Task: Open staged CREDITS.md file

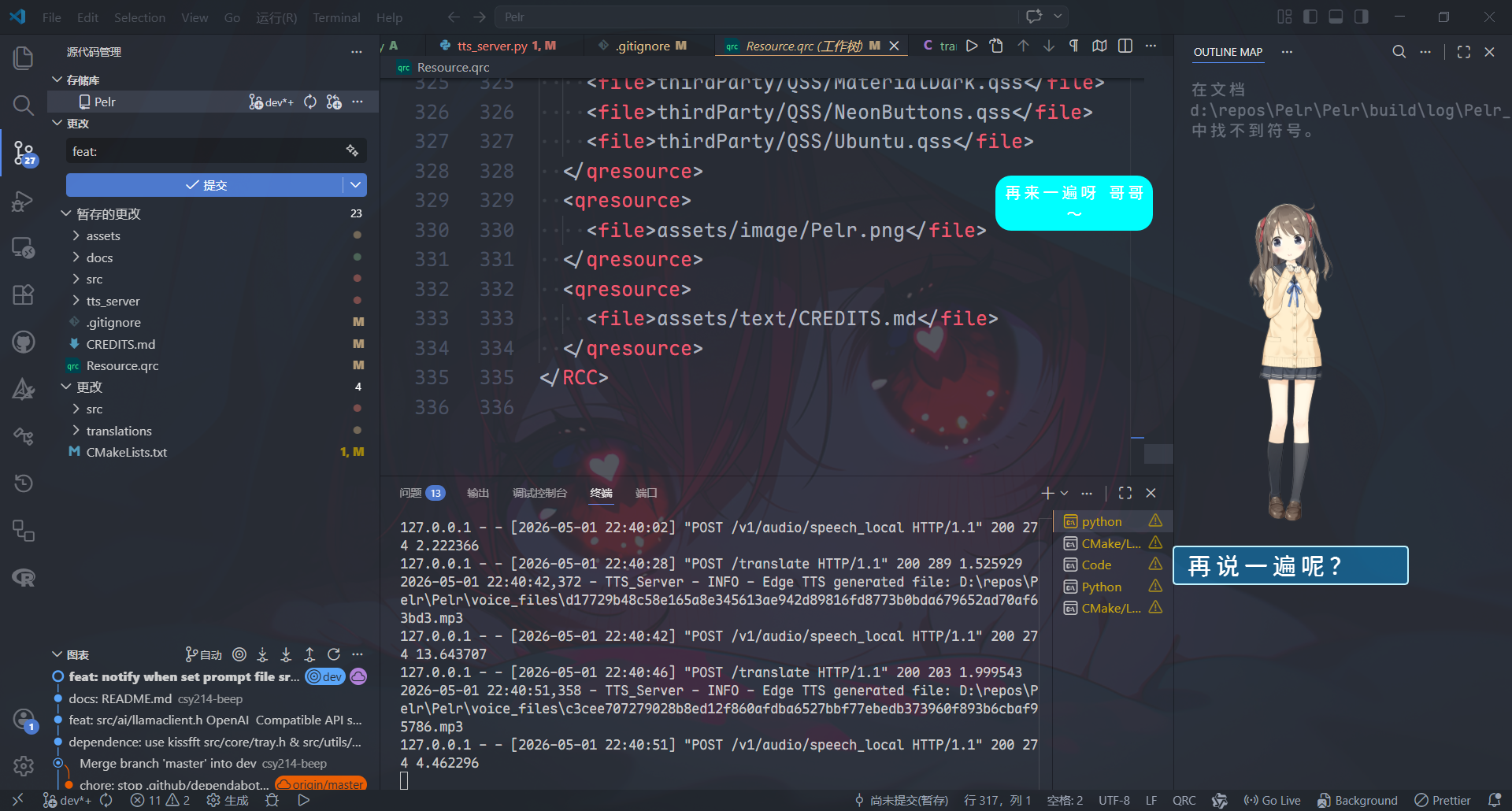Action: [x=120, y=344]
